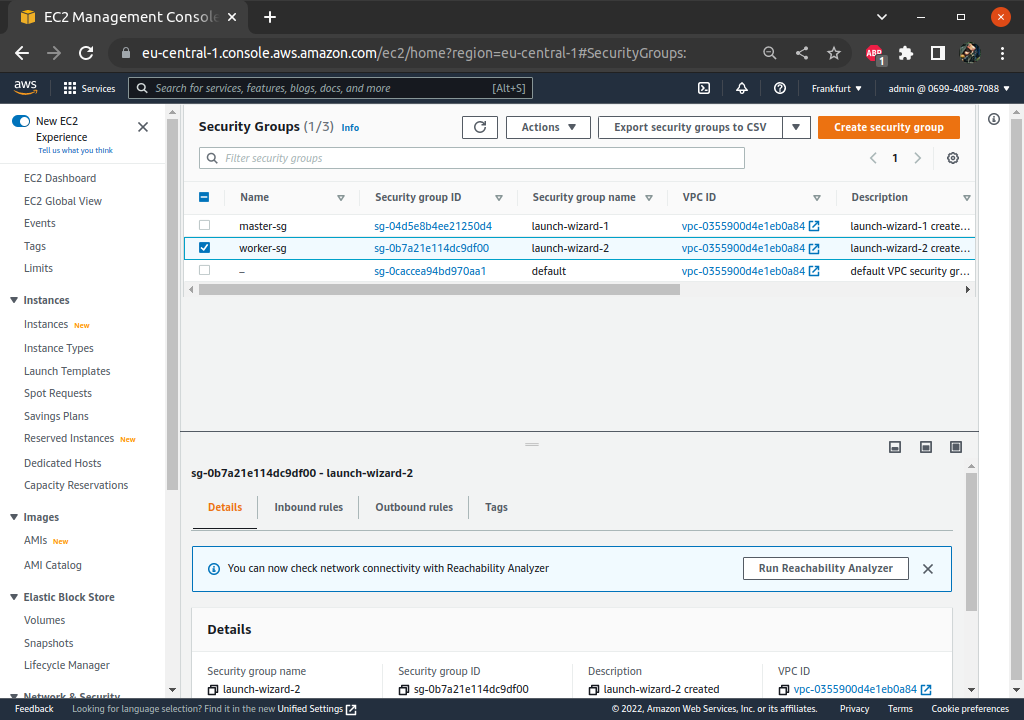Open AWS home via the aws logo
This screenshot has width=1024, height=720.
click(25, 88)
